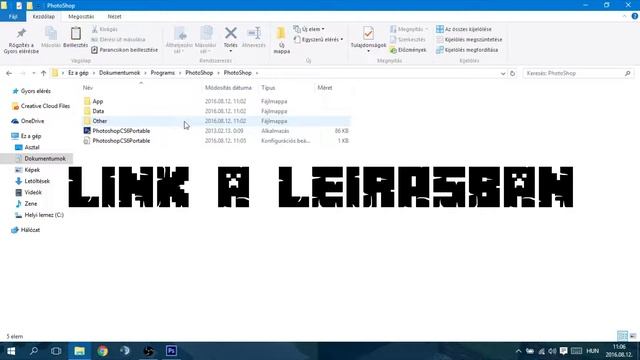Open Photoshop from the taskbar

pos(171,351)
